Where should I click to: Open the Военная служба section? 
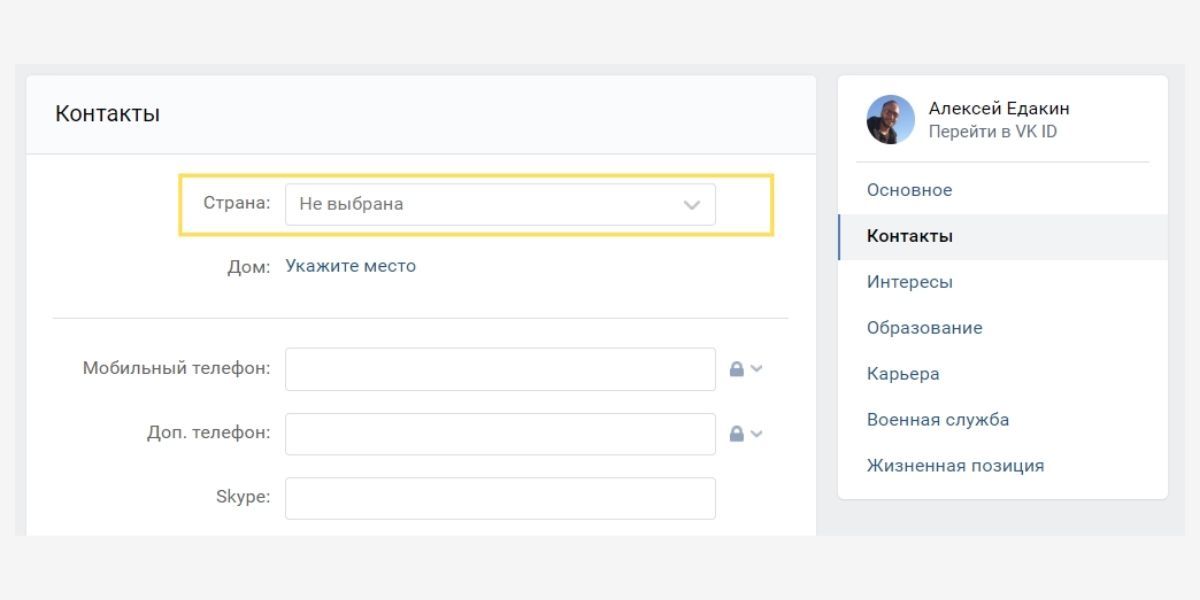(x=937, y=420)
